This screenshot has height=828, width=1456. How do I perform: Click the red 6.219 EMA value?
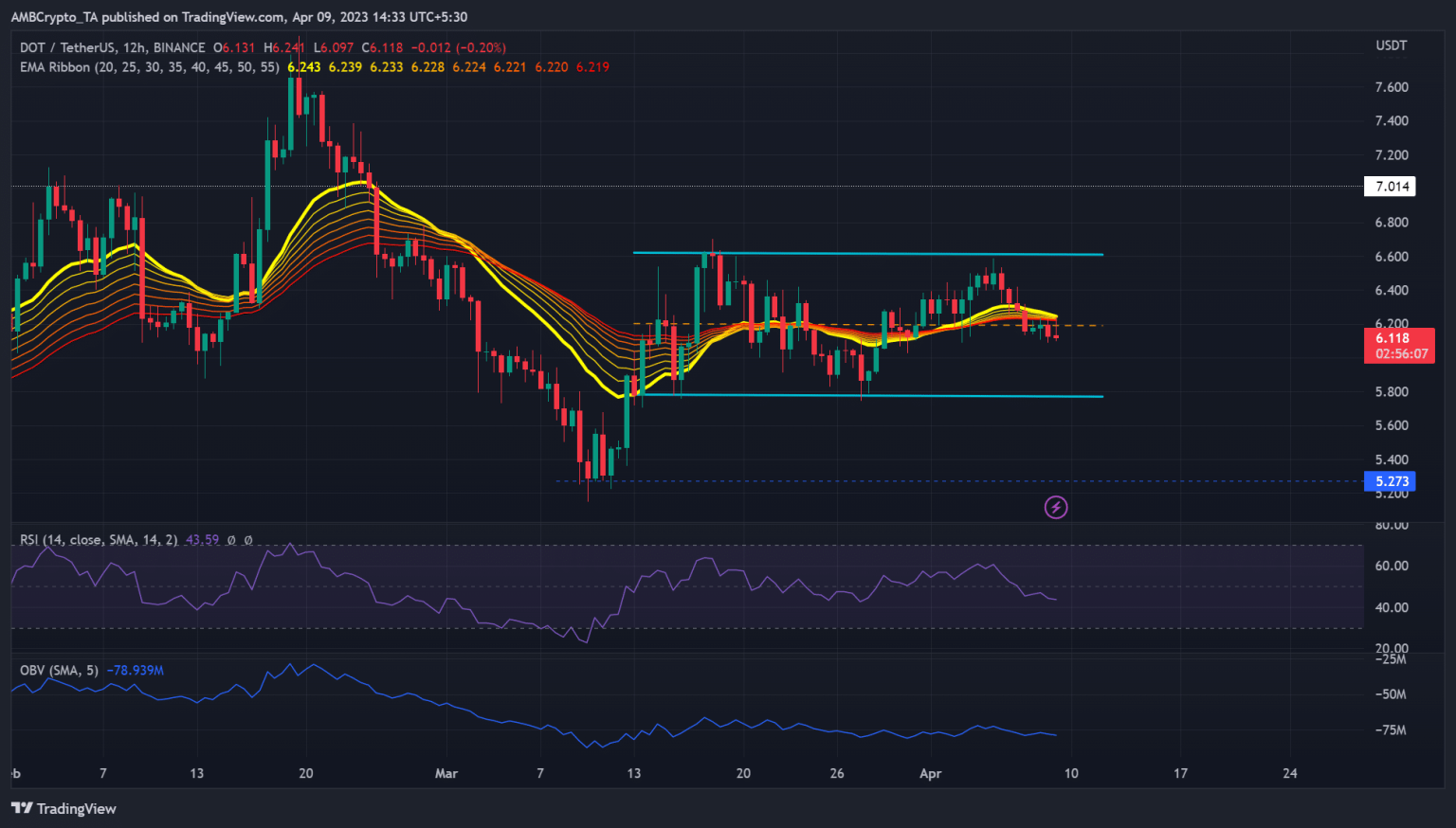click(592, 67)
